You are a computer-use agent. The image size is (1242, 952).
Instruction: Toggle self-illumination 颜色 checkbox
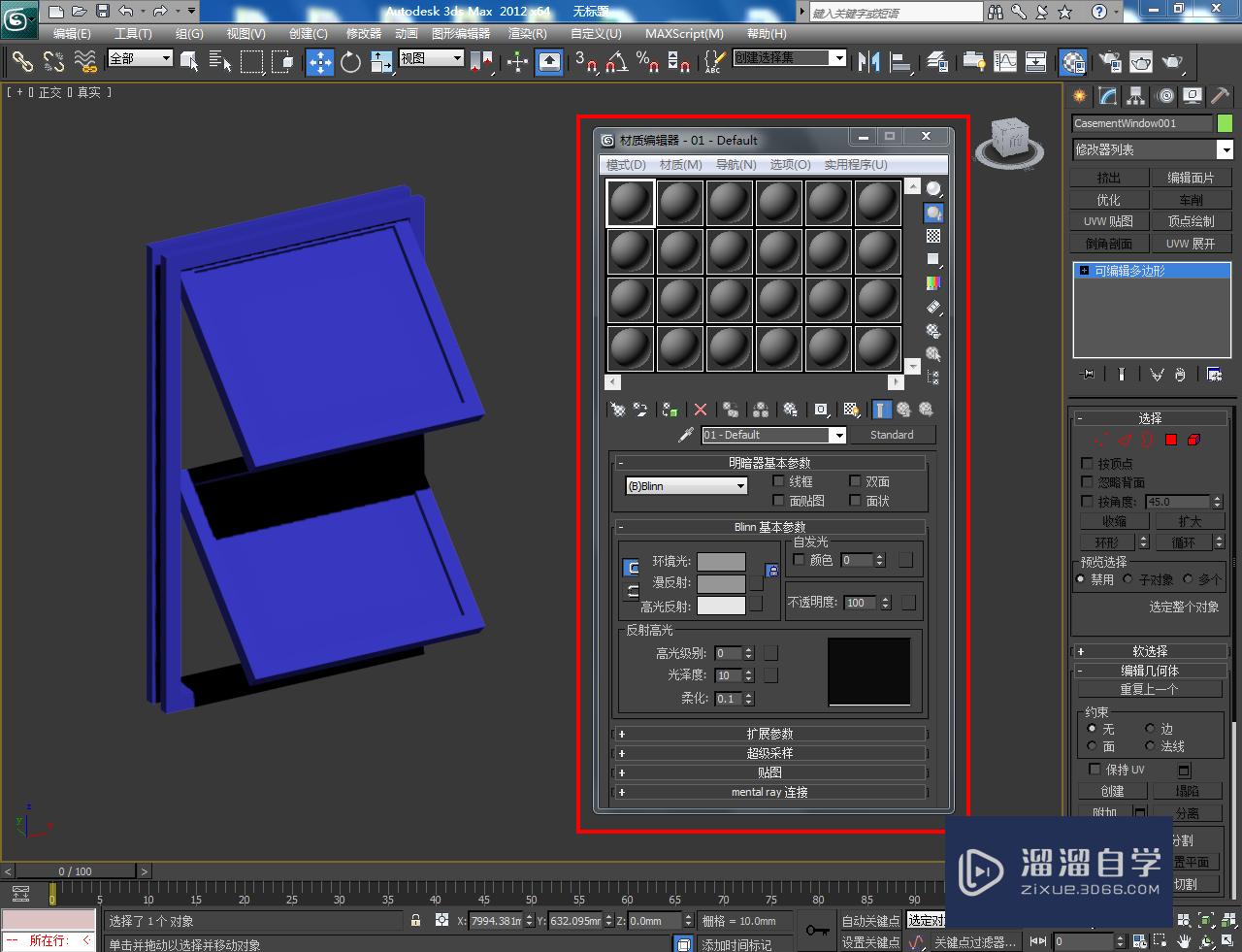[x=800, y=560]
